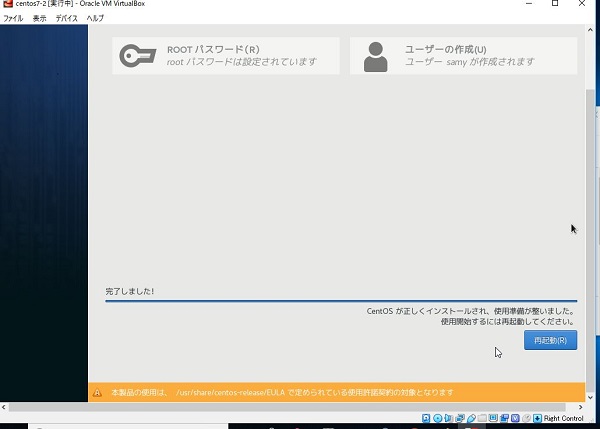600x429 pixels.
Task: Click the person silhouette user icon
Action: tap(375, 57)
